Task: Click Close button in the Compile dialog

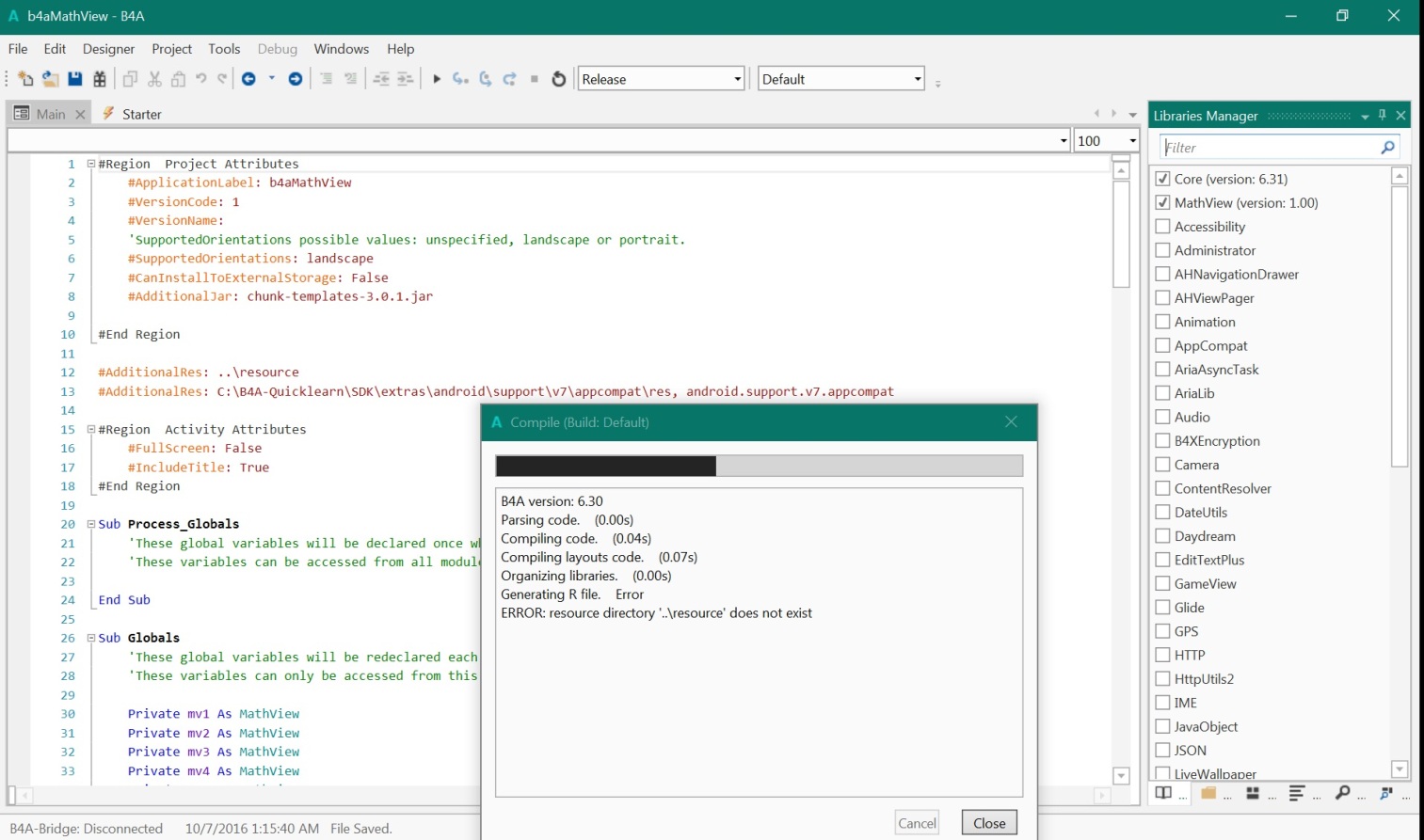Action: pos(989,823)
